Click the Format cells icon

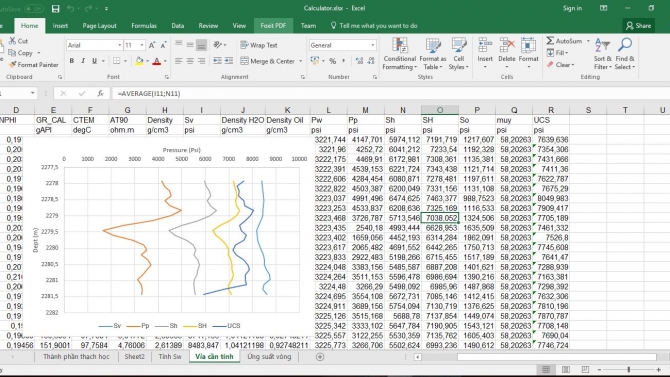click(529, 54)
